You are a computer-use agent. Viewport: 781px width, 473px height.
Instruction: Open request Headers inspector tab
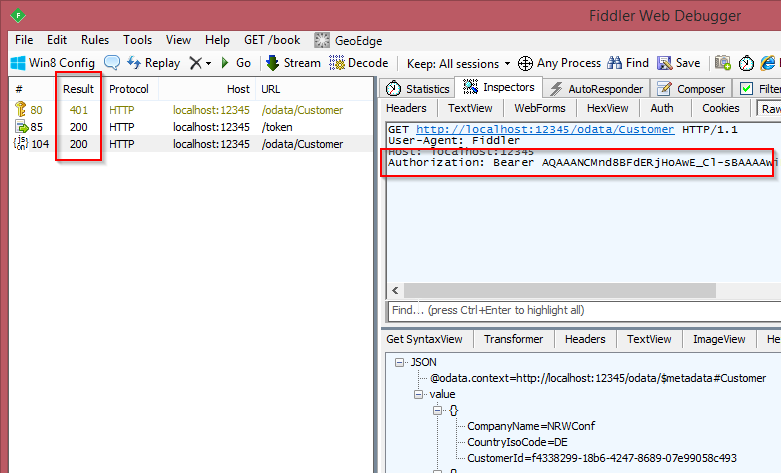(x=406, y=108)
